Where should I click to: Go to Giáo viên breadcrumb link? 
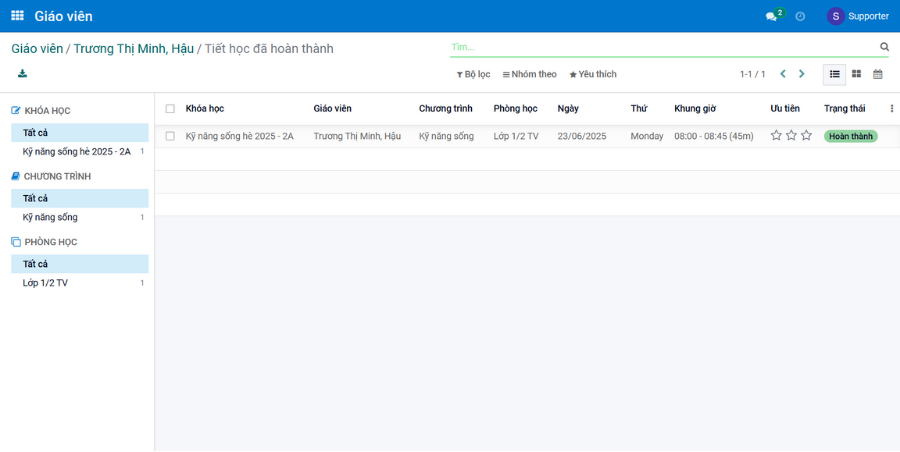[x=37, y=48]
